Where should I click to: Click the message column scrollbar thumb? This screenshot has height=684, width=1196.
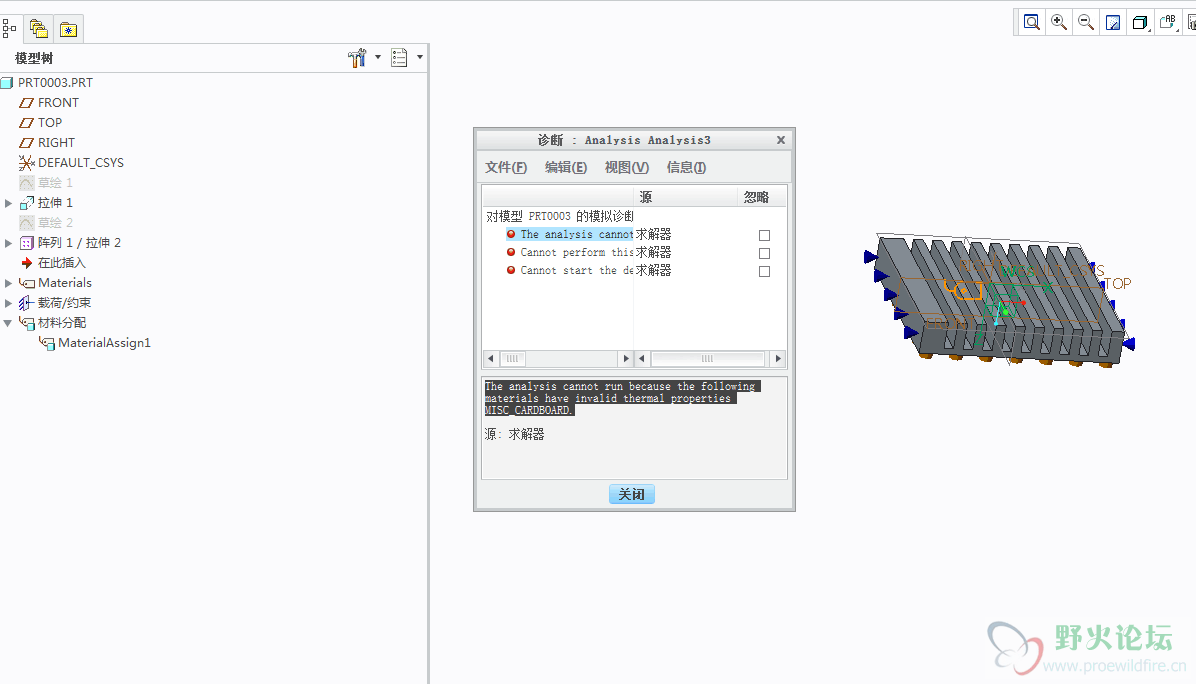(512, 358)
